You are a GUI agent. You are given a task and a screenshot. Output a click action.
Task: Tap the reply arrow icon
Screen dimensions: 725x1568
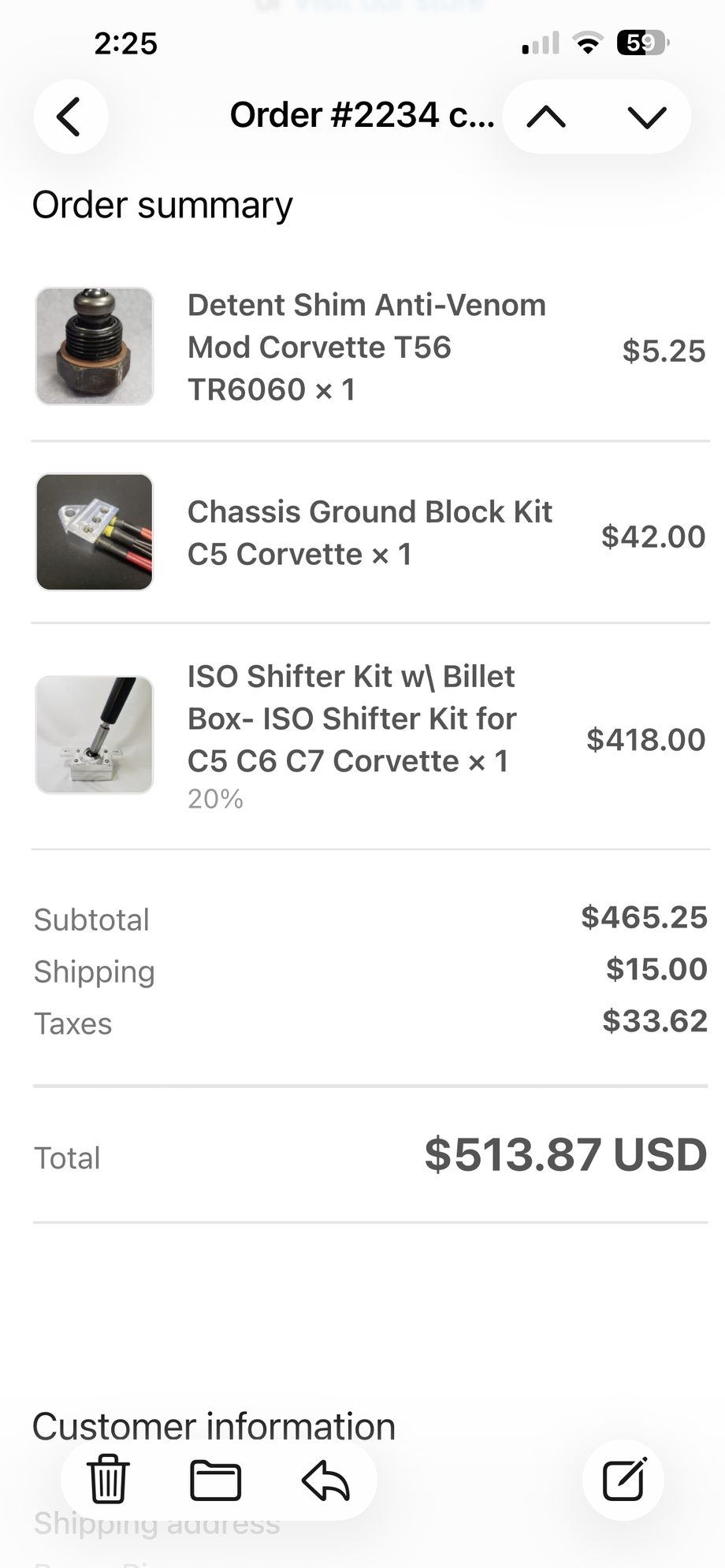(x=325, y=1481)
